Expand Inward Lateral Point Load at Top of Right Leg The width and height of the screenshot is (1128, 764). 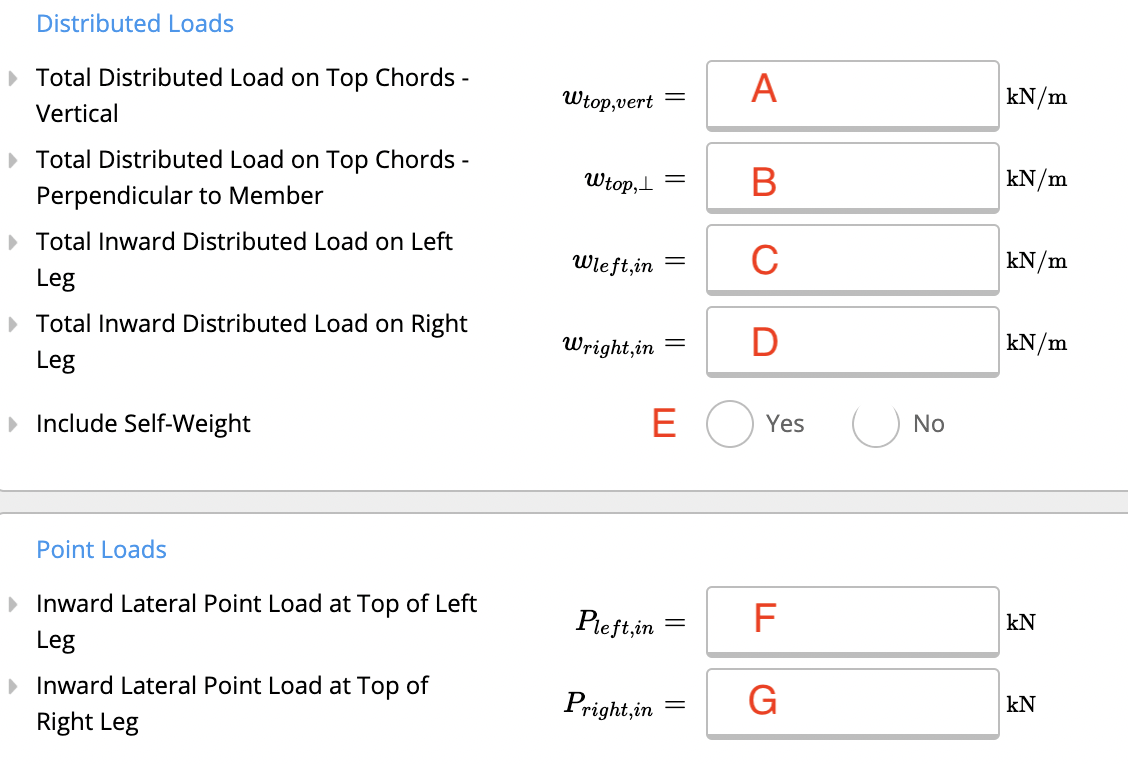12,686
